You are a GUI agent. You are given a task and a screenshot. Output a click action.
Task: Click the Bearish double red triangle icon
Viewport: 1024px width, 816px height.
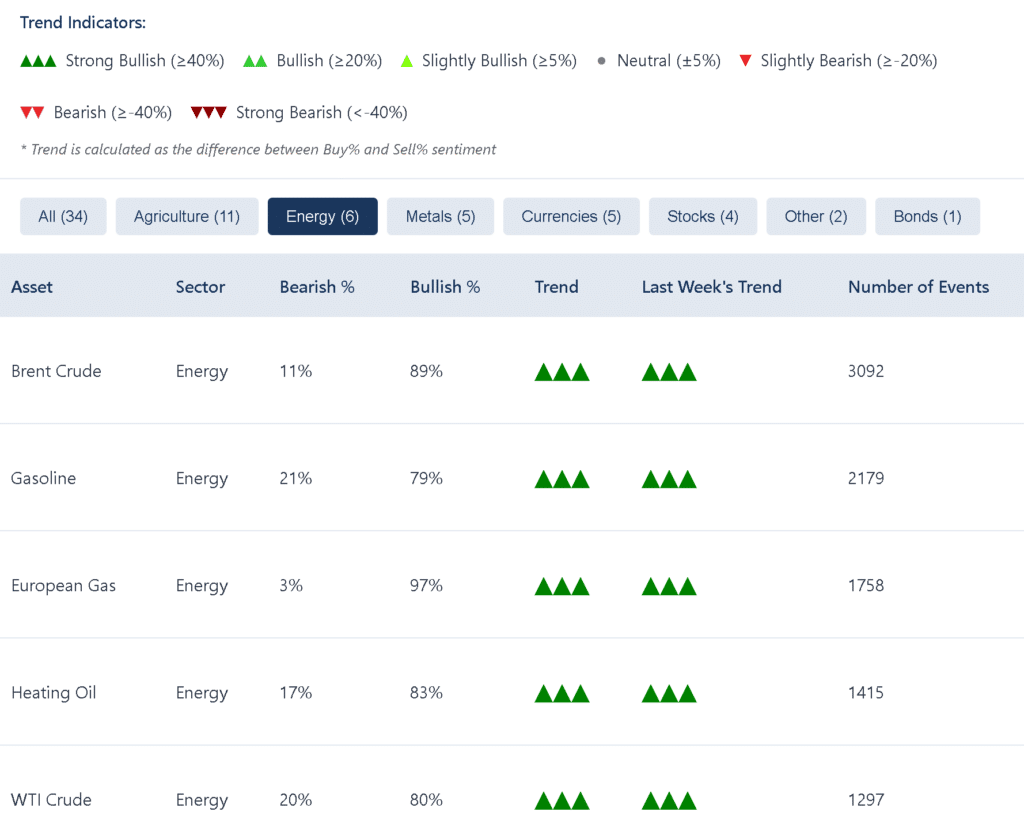click(32, 112)
